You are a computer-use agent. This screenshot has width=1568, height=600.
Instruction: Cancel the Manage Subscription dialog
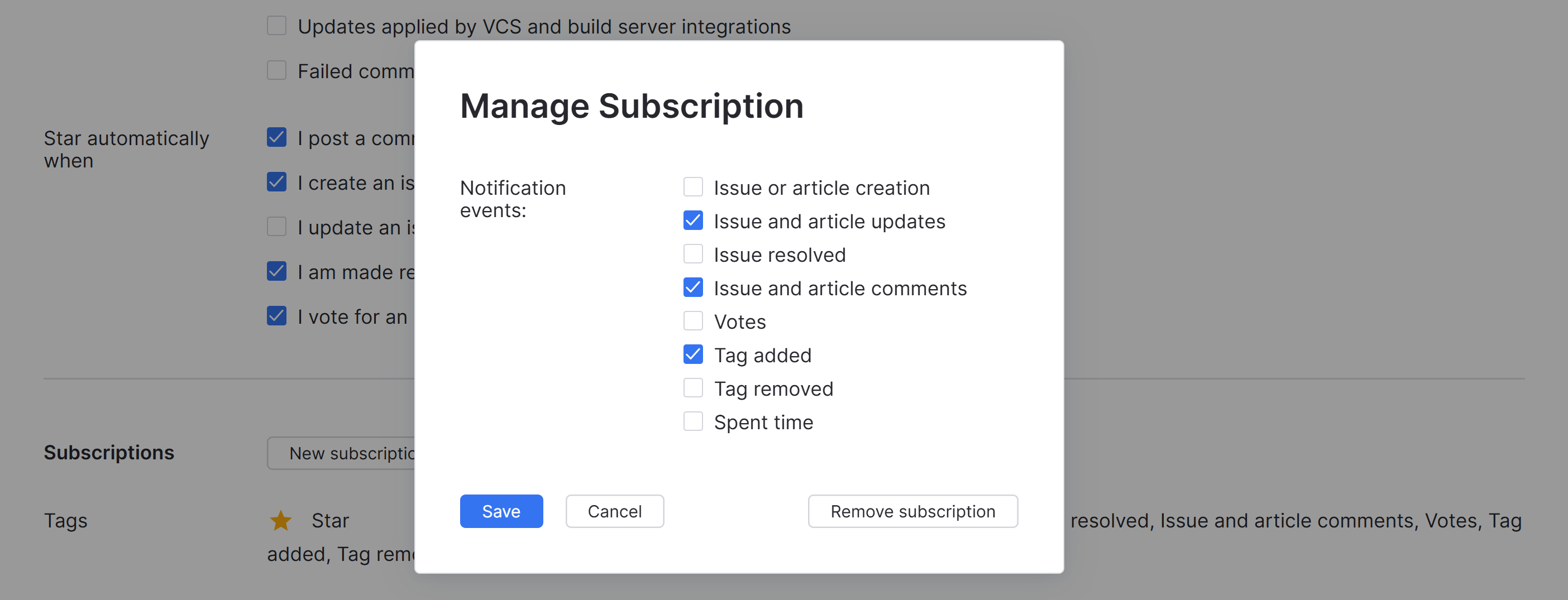pyautogui.click(x=614, y=511)
